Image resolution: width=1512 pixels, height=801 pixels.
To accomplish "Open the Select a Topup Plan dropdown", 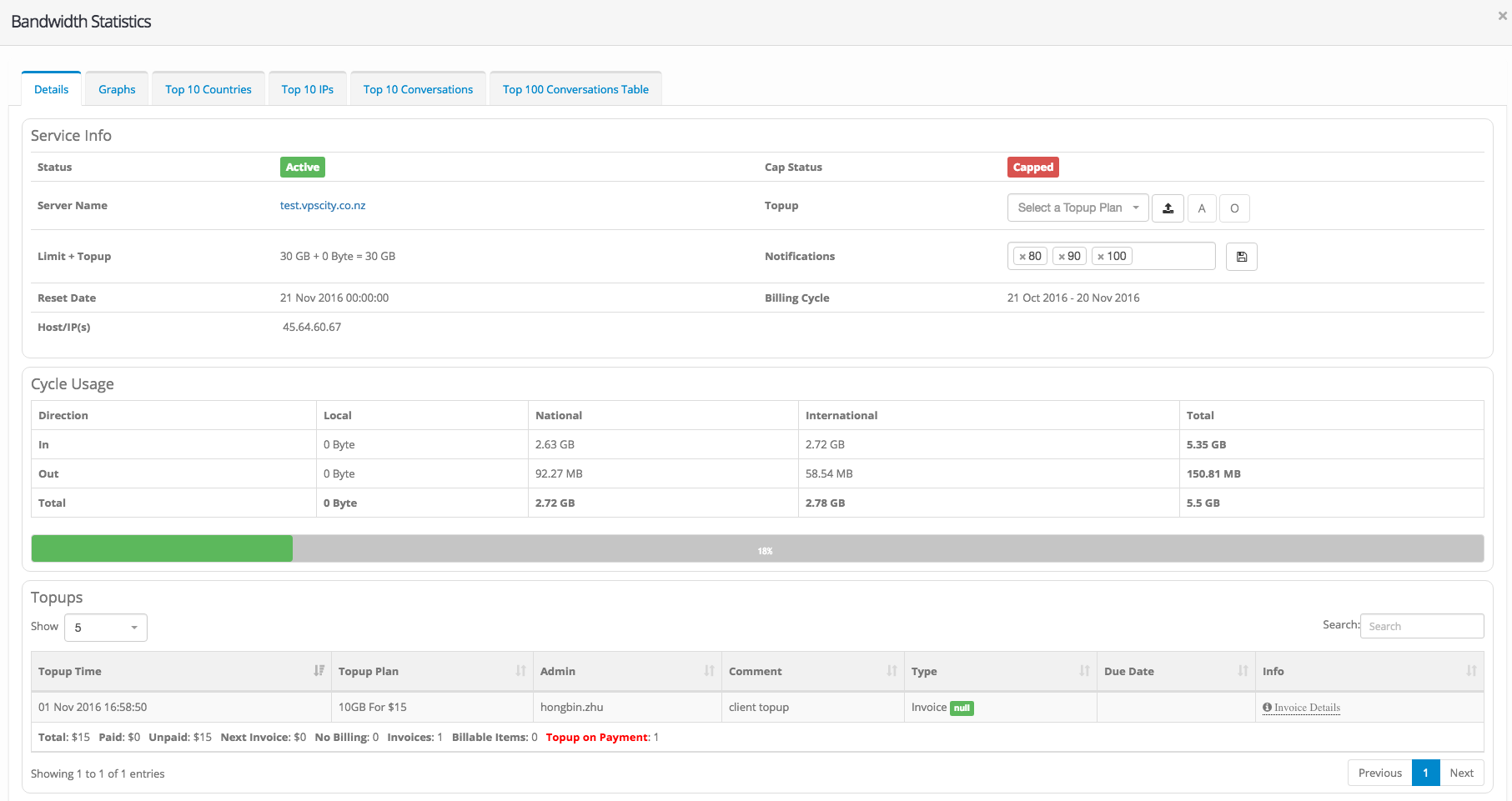I will [1077, 208].
